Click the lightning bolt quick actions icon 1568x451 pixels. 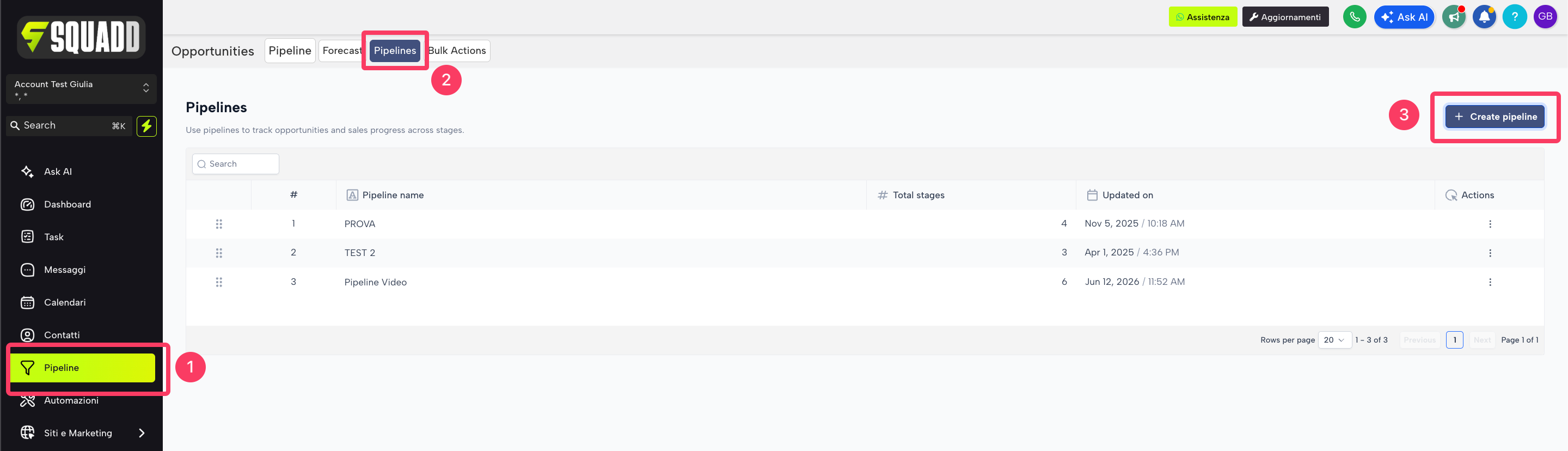point(146,126)
